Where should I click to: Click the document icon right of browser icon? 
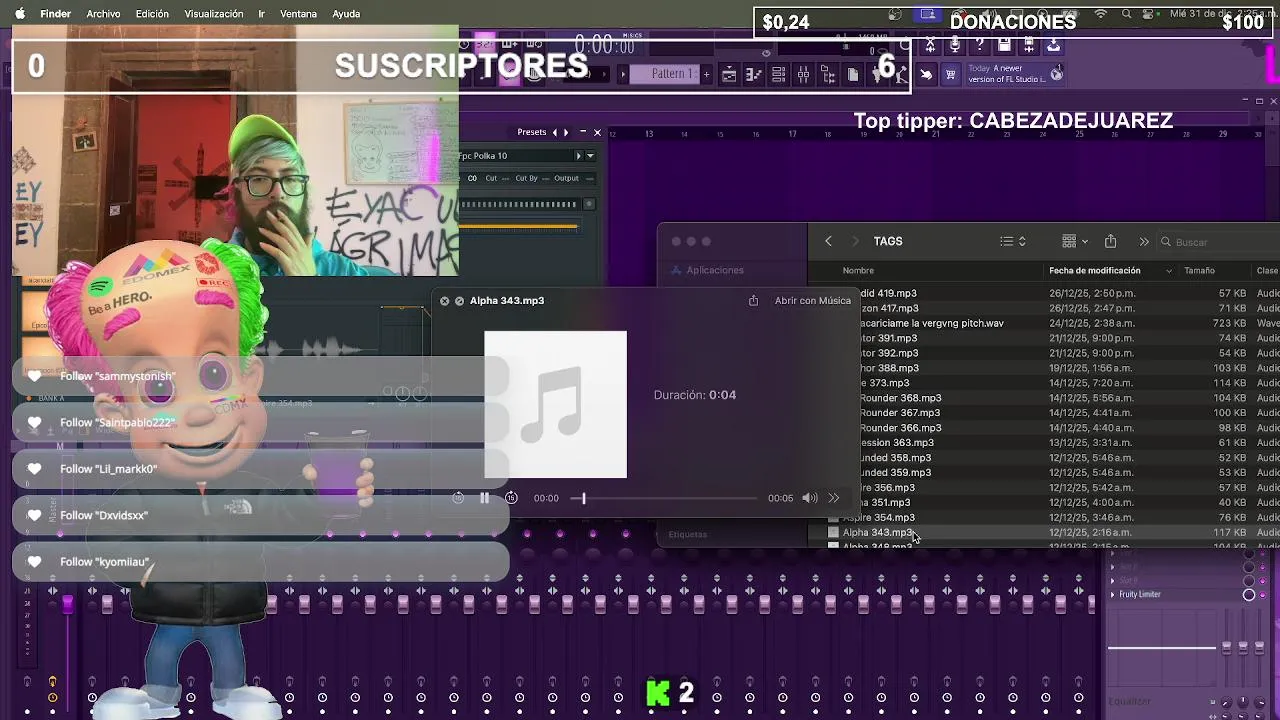pyautogui.click(x=853, y=75)
